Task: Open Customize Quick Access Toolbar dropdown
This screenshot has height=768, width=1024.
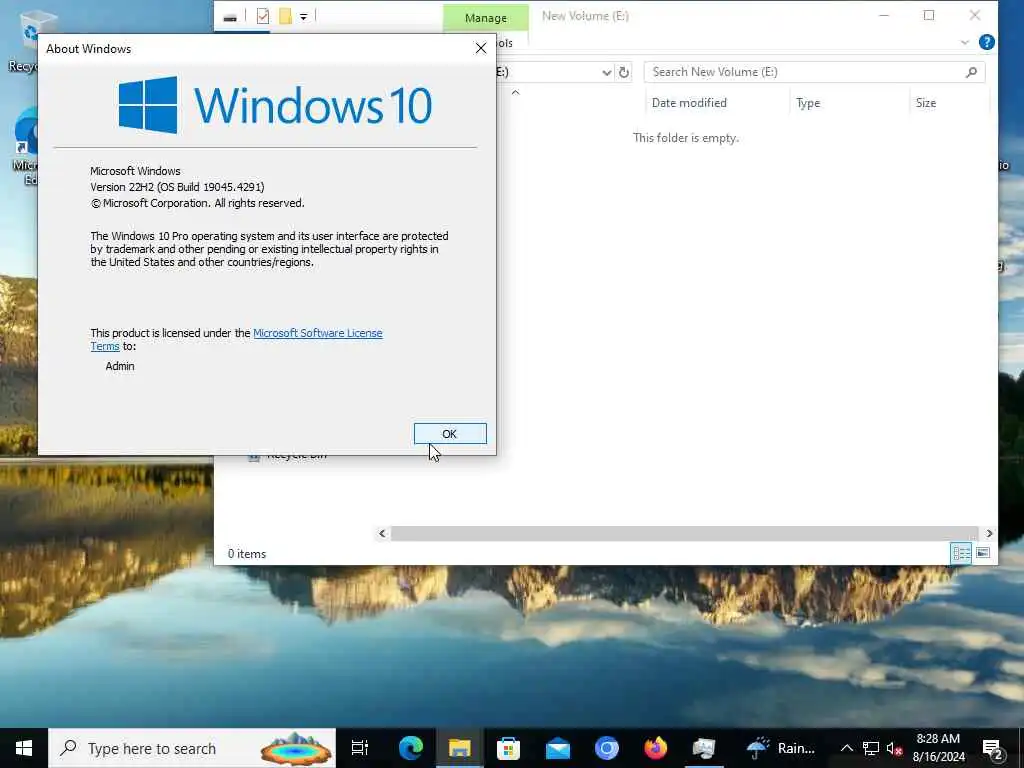Action: click(304, 16)
